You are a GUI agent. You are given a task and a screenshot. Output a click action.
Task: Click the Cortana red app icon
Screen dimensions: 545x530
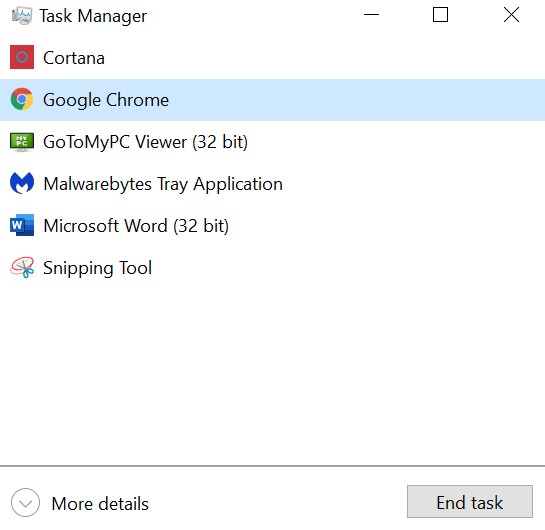(x=22, y=57)
